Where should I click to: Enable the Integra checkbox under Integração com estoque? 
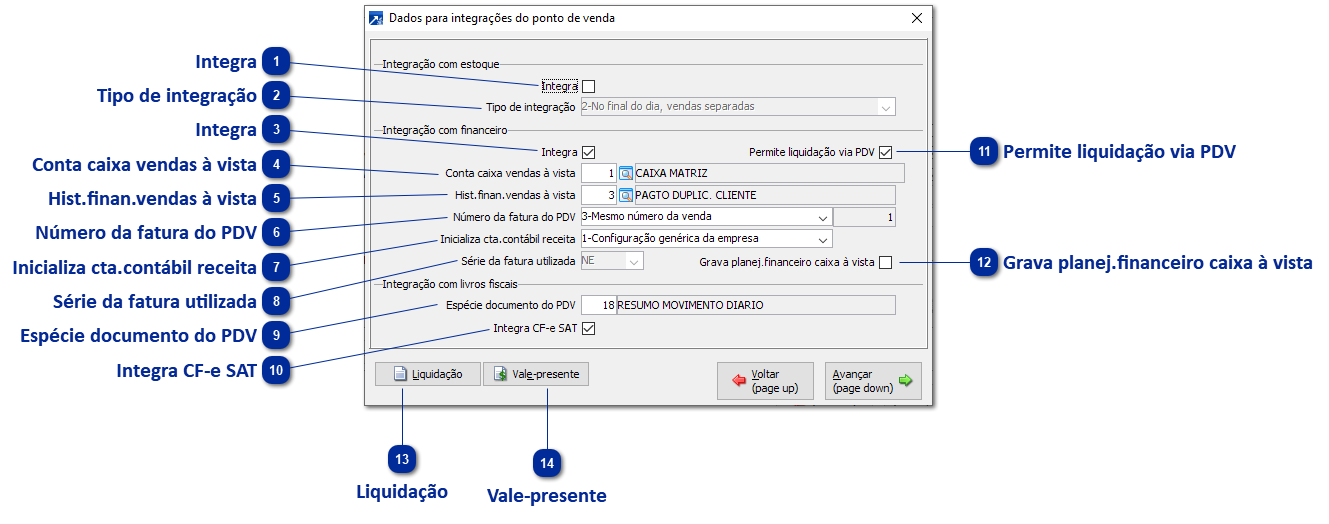[x=588, y=87]
